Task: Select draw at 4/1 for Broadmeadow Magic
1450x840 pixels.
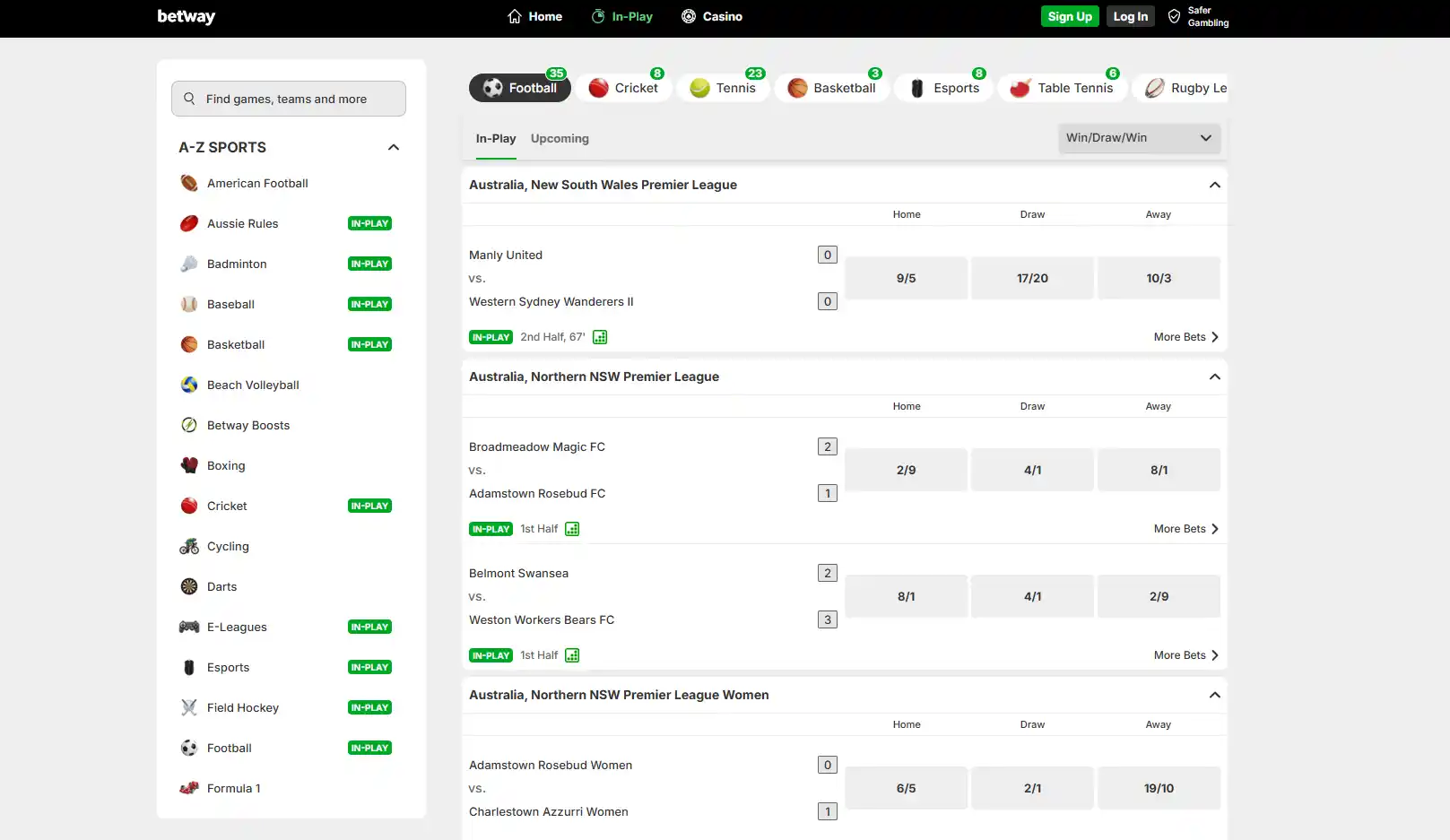Action: (x=1032, y=470)
